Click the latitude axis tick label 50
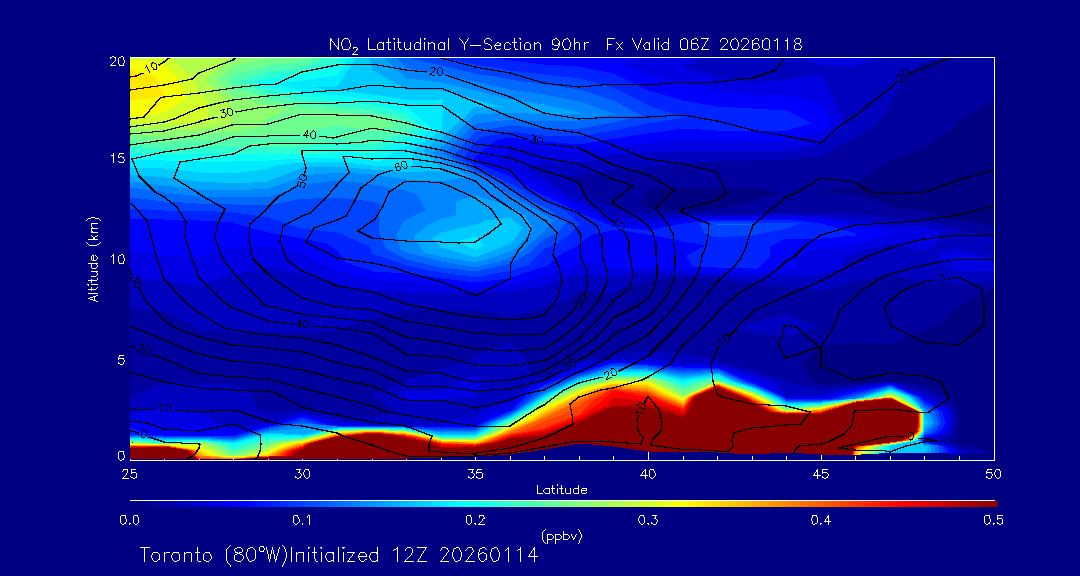Viewport: 1080px width, 576px height. pyautogui.click(x=994, y=475)
